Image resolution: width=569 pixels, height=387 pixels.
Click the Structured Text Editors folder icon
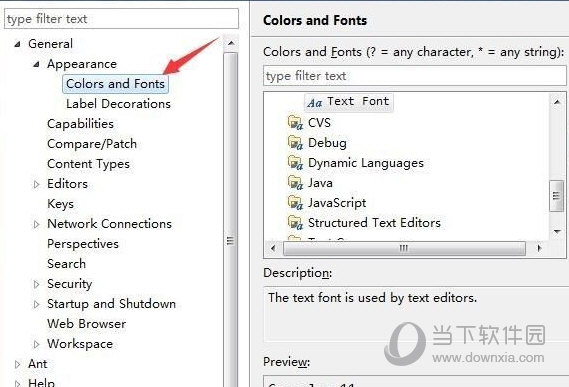[295, 223]
